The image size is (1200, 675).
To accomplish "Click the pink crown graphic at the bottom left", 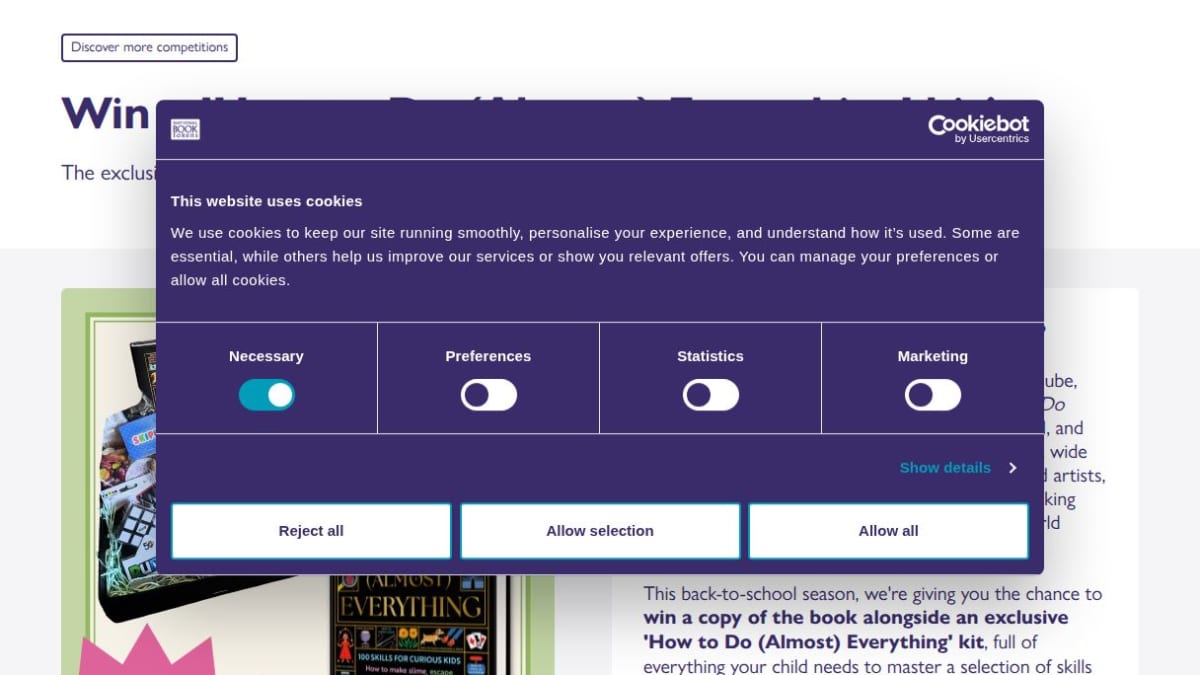I will pyautogui.click(x=146, y=652).
